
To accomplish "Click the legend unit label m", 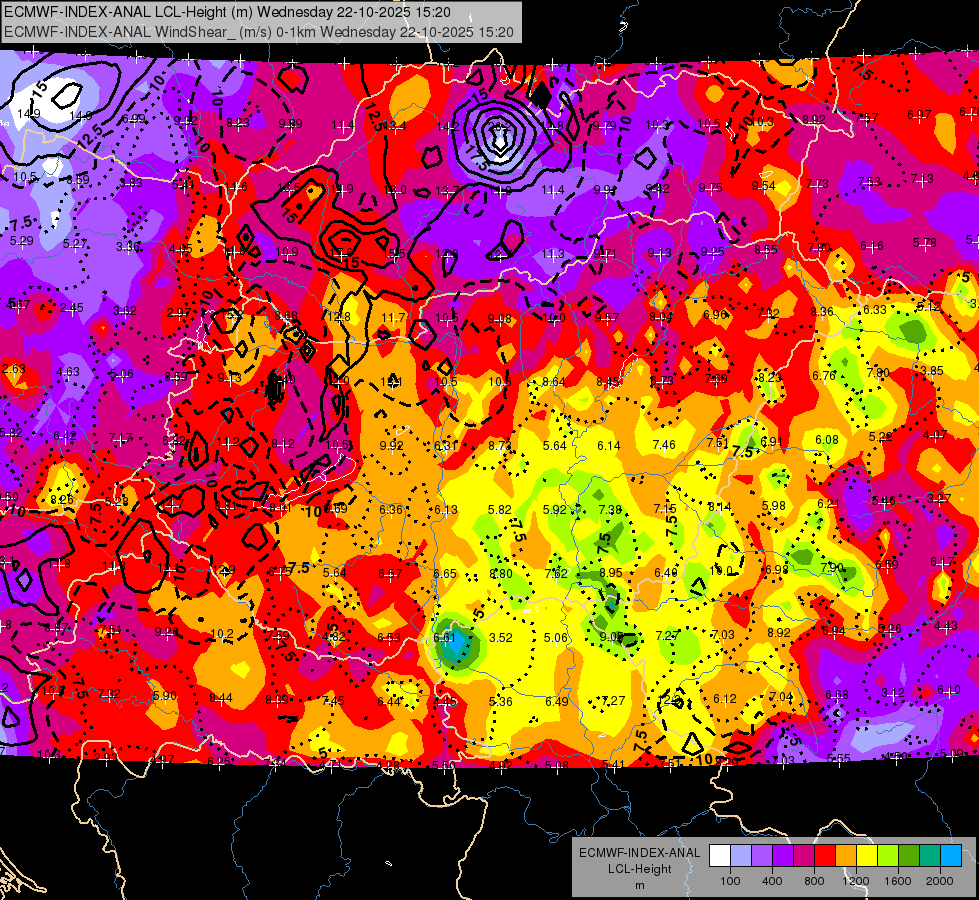I will (x=639, y=886).
